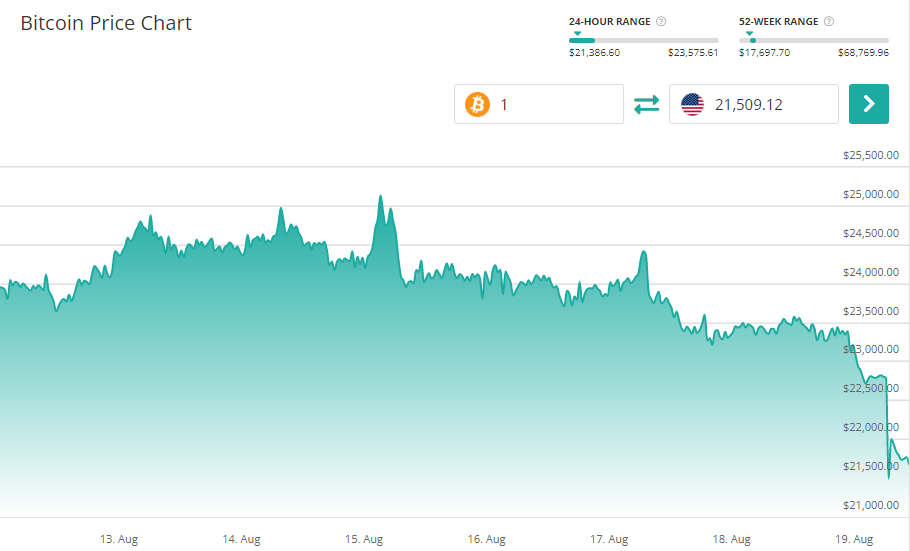
Task: Click the US flag currency icon
Action: point(692,104)
